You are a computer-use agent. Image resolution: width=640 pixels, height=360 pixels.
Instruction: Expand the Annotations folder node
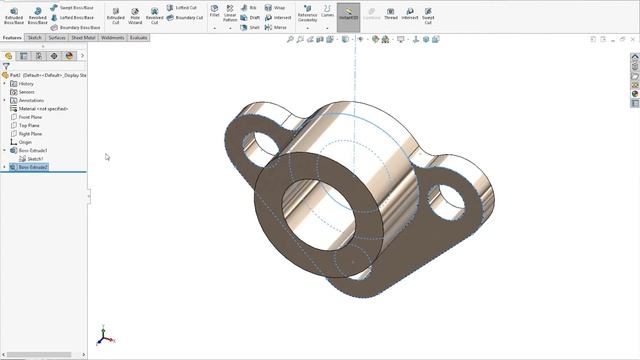[4, 100]
